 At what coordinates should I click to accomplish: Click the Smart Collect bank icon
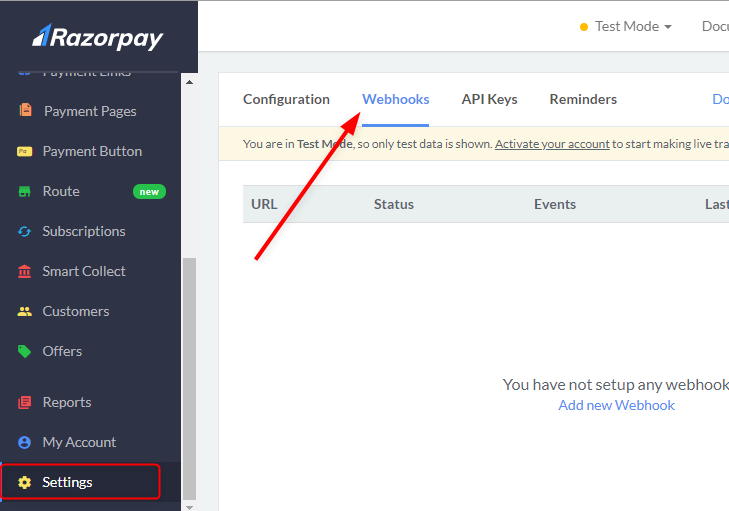tap(25, 271)
